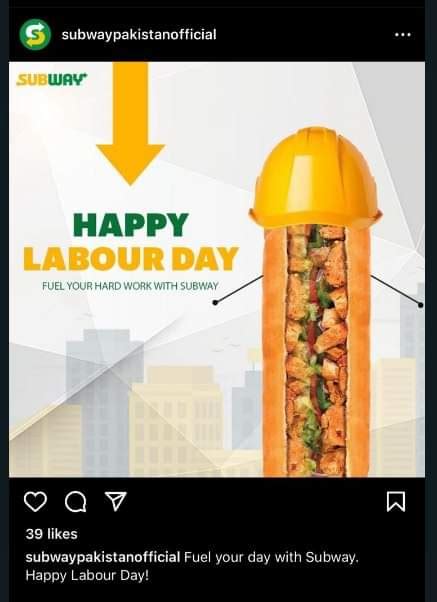Tap the Subway profile avatar
The image size is (437, 602).
tap(35, 35)
